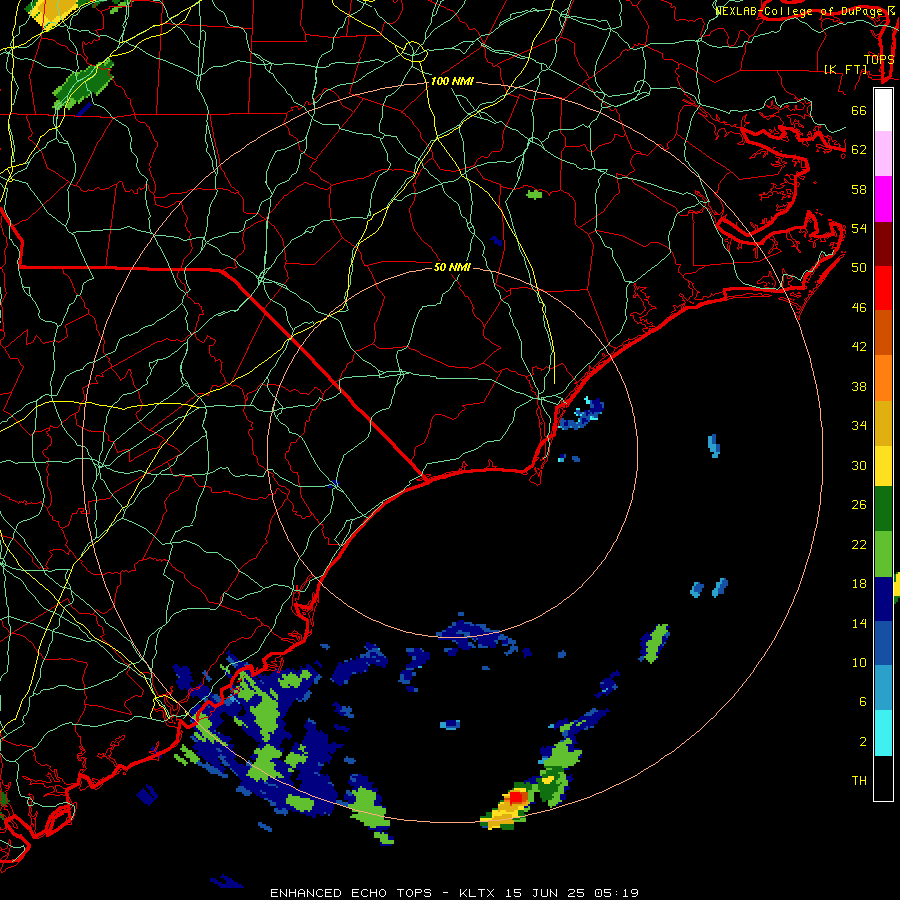
Task: Click the light green legend swatch
Action: pos(883,553)
